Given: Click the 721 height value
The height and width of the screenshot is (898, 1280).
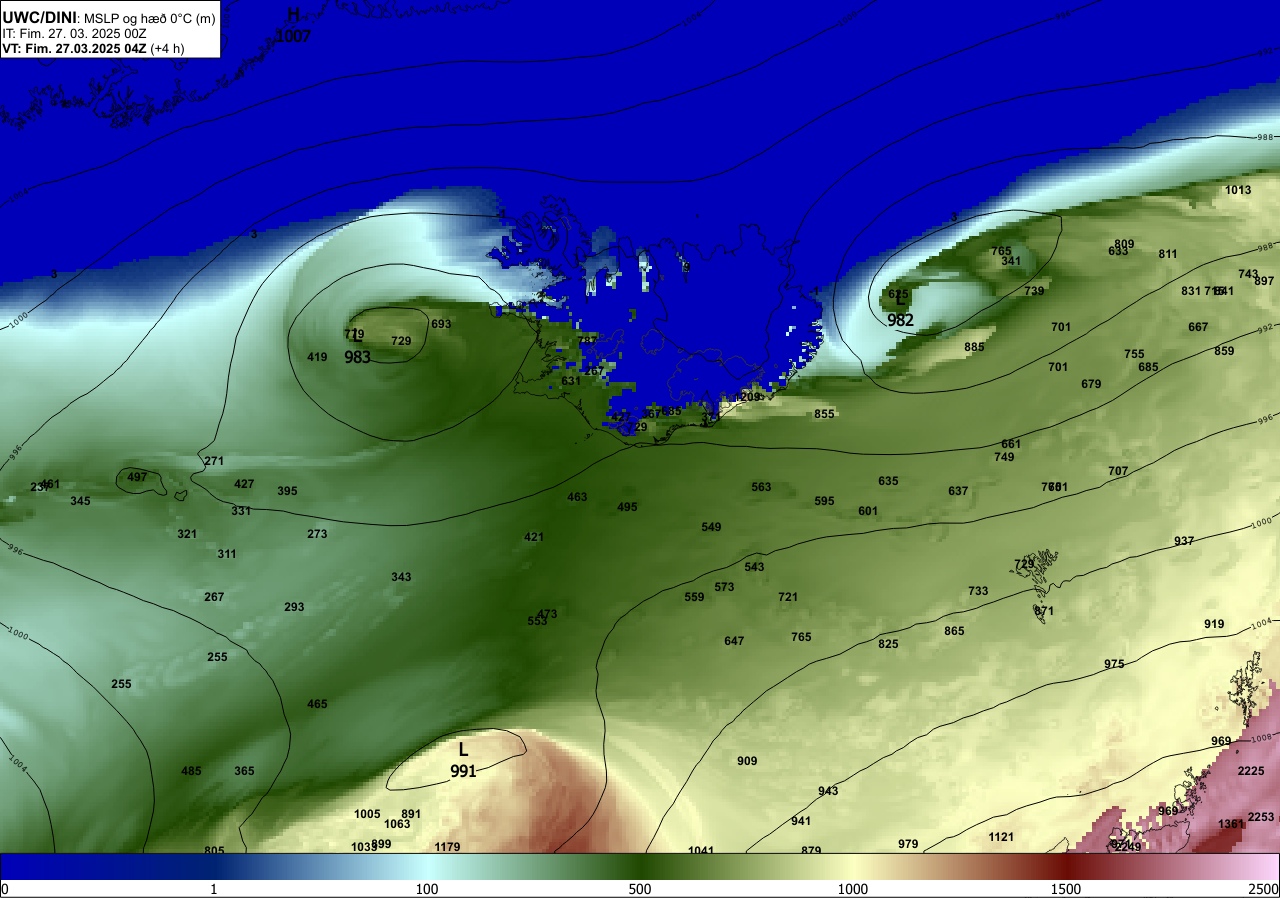Looking at the screenshot, I should tap(788, 597).
